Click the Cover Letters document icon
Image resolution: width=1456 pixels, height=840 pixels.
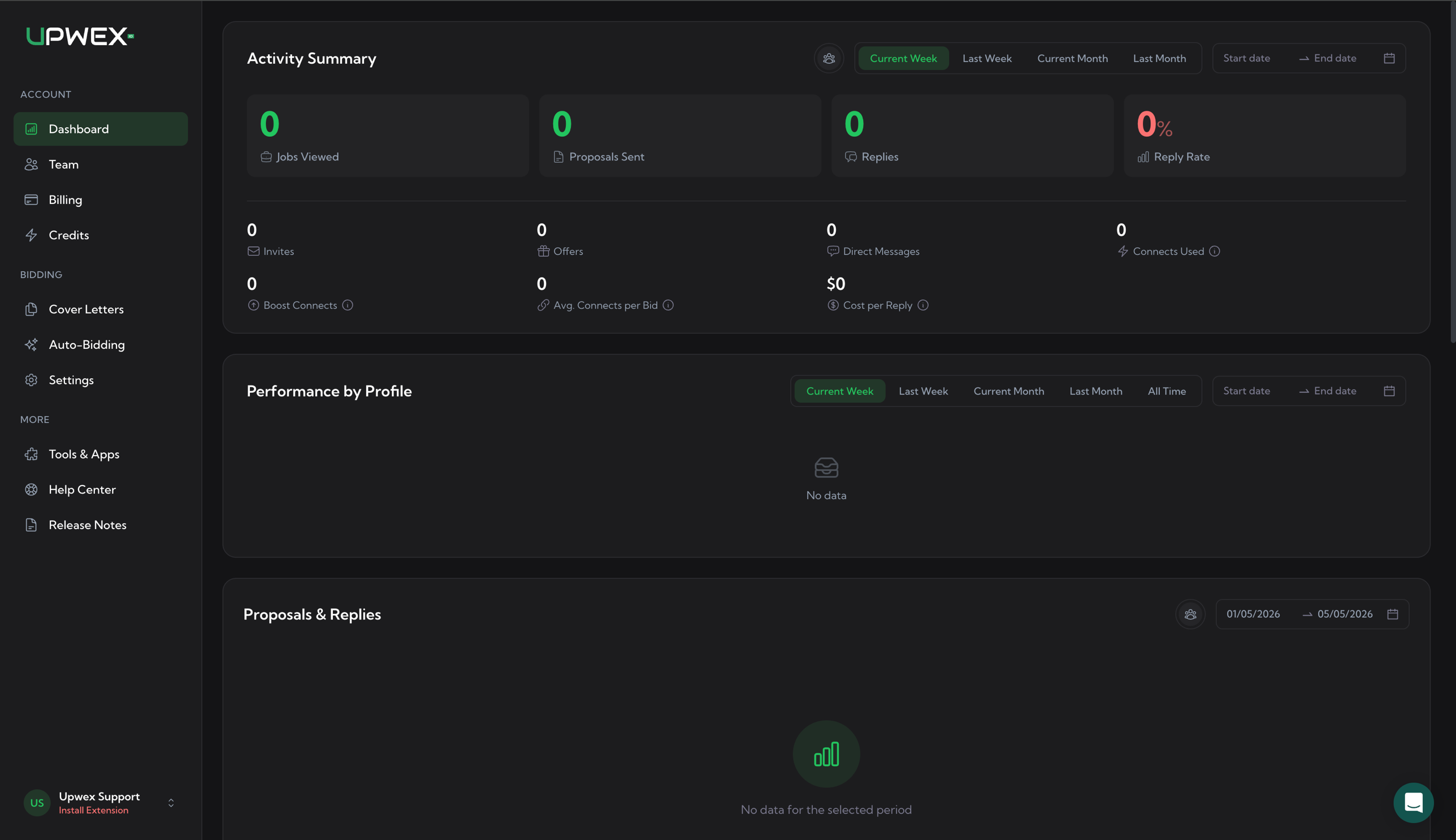[x=31, y=309]
